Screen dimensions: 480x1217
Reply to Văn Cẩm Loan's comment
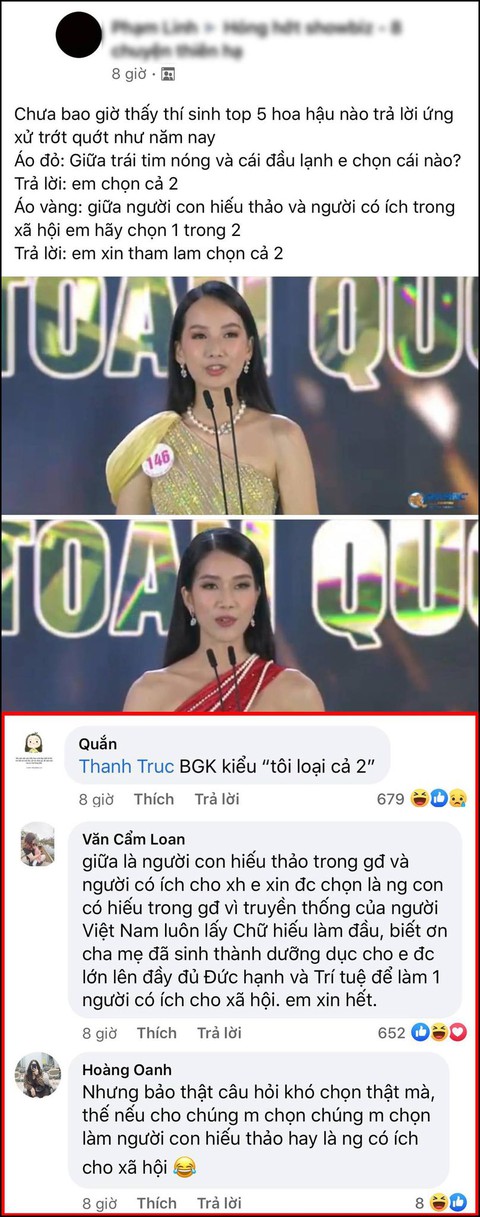(x=218, y=1033)
